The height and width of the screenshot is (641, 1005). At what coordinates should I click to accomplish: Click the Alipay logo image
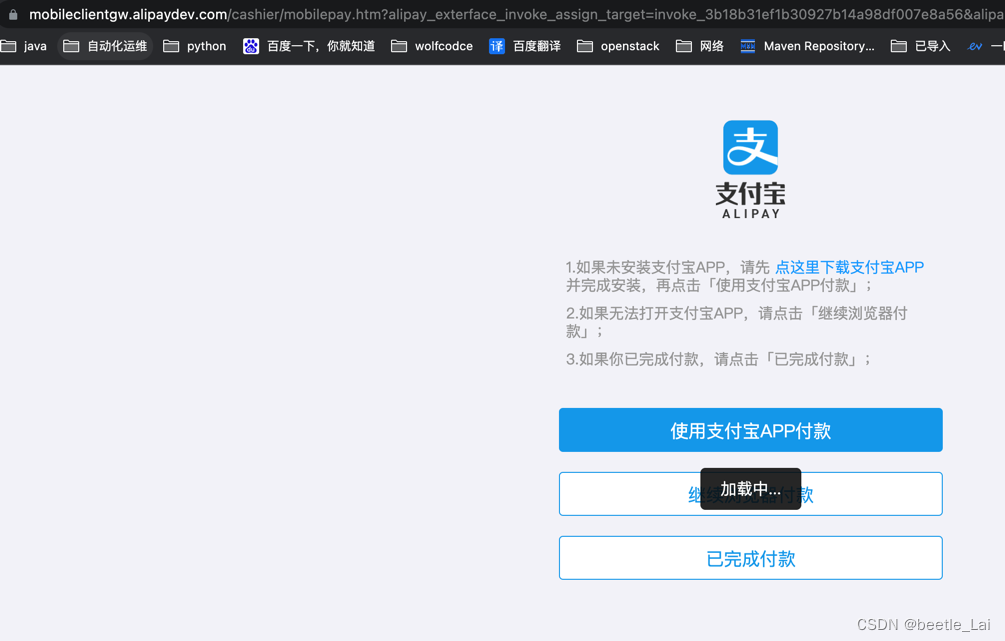click(x=751, y=147)
